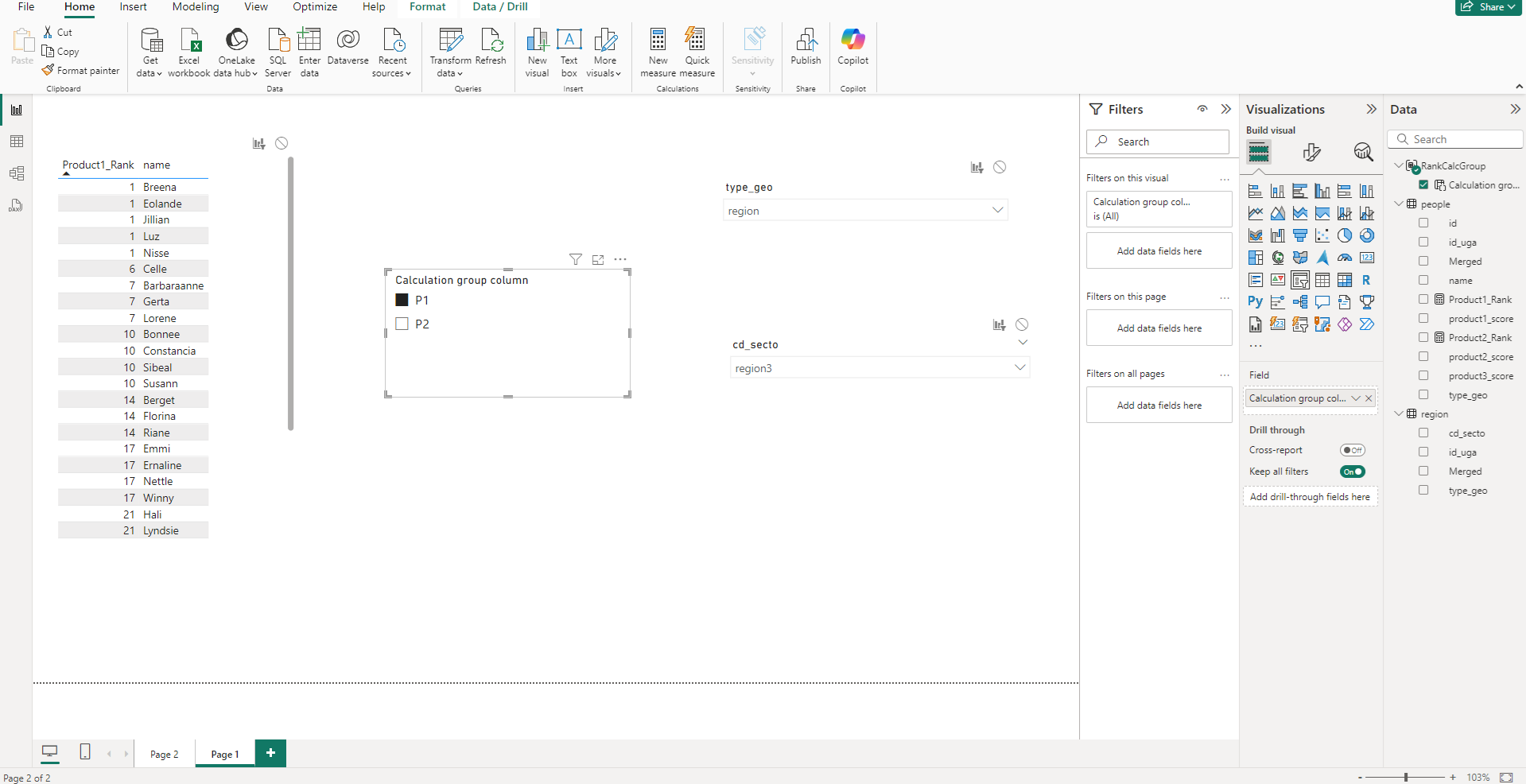Viewport: 1526px width, 784px height.
Task: Open the File menu
Action: pyautogui.click(x=26, y=7)
